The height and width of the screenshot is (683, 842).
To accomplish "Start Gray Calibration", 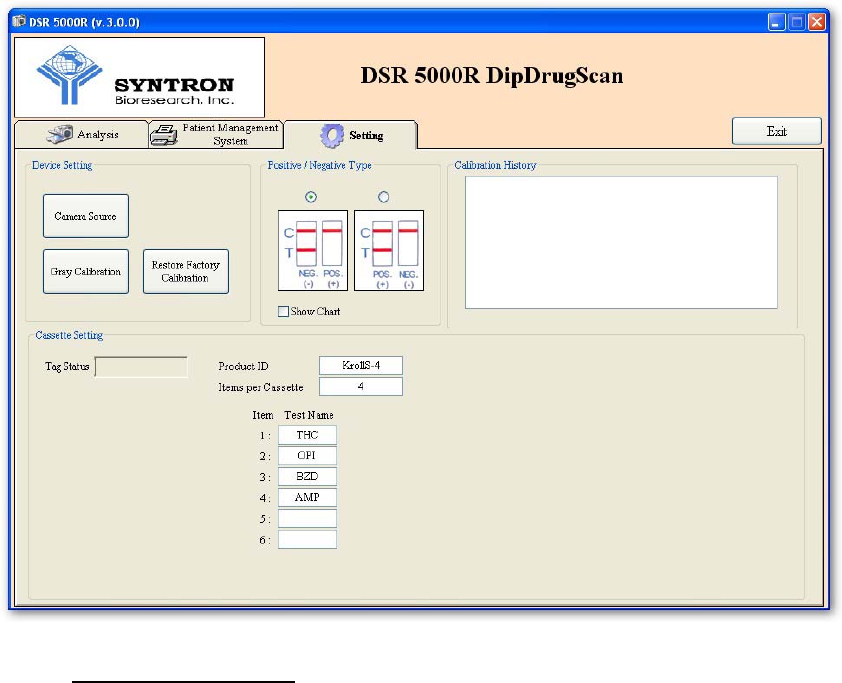I will tap(86, 271).
